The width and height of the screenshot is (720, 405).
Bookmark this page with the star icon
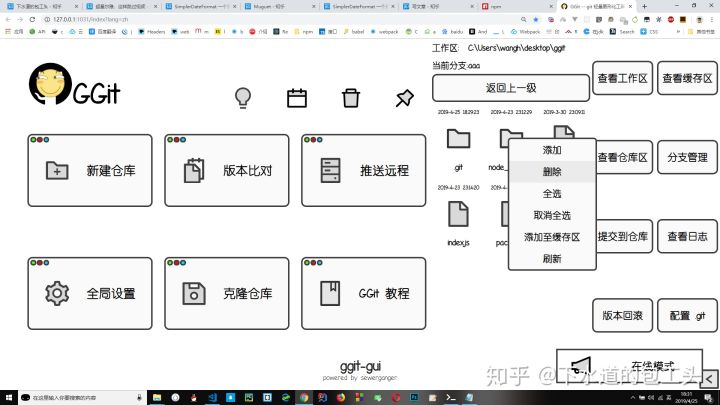[x=536, y=19]
